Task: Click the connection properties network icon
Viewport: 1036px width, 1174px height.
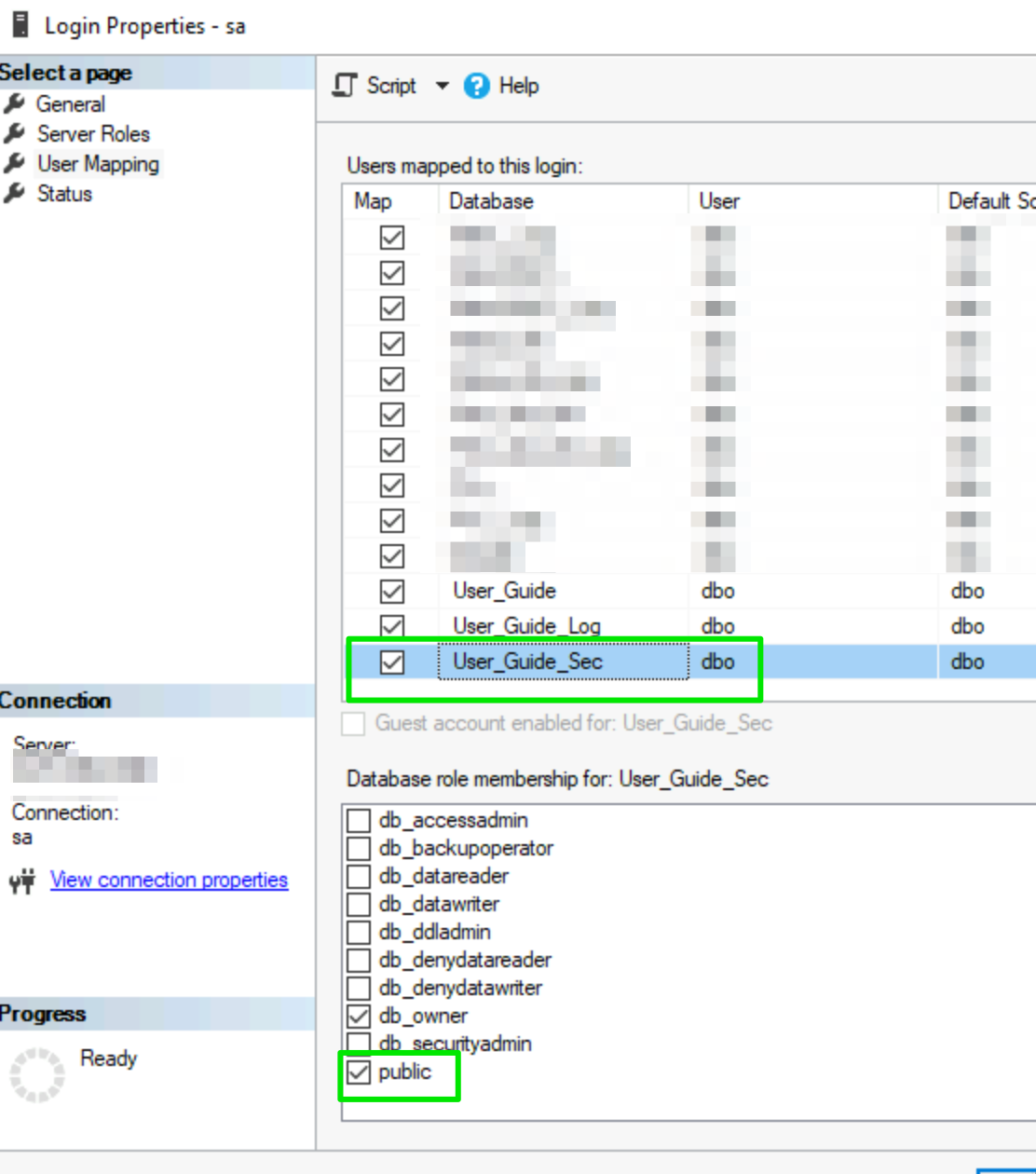Action: pos(22,880)
